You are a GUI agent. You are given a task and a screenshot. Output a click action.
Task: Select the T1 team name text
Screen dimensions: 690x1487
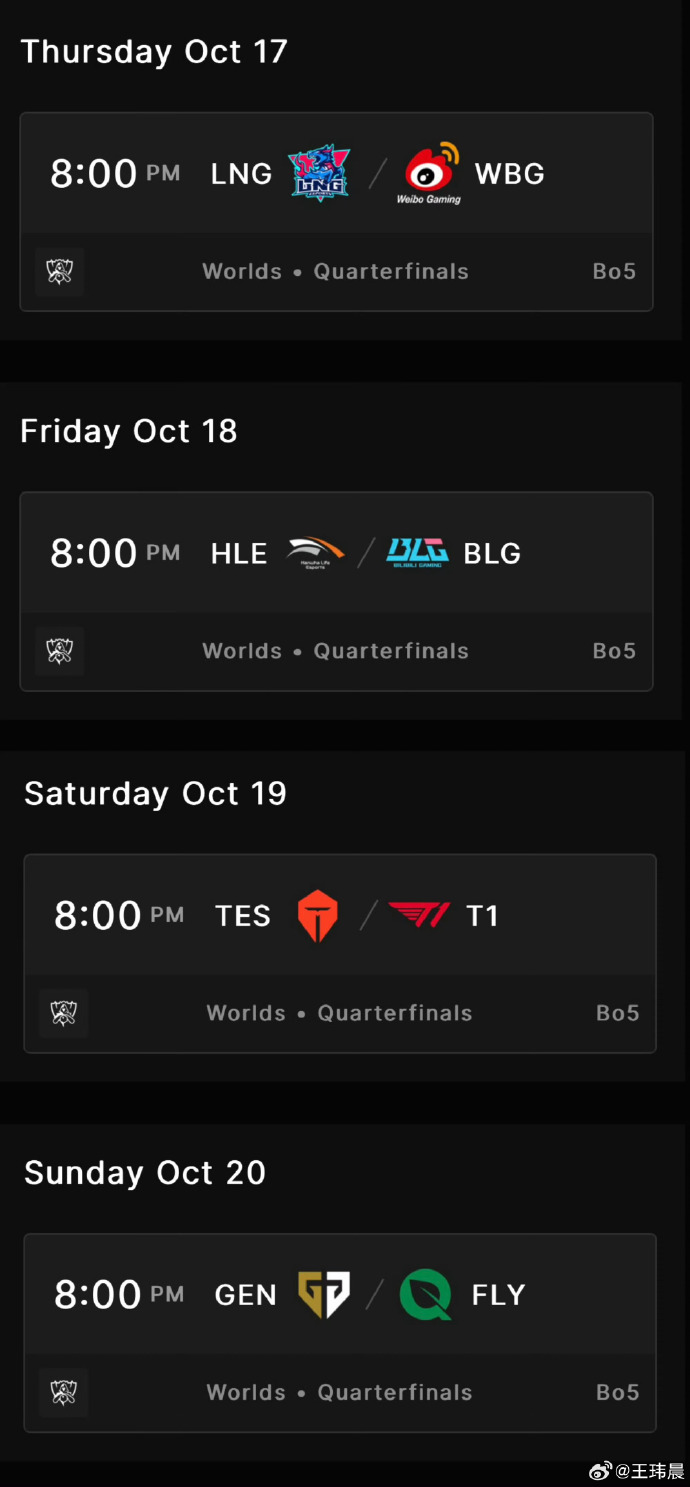point(483,916)
